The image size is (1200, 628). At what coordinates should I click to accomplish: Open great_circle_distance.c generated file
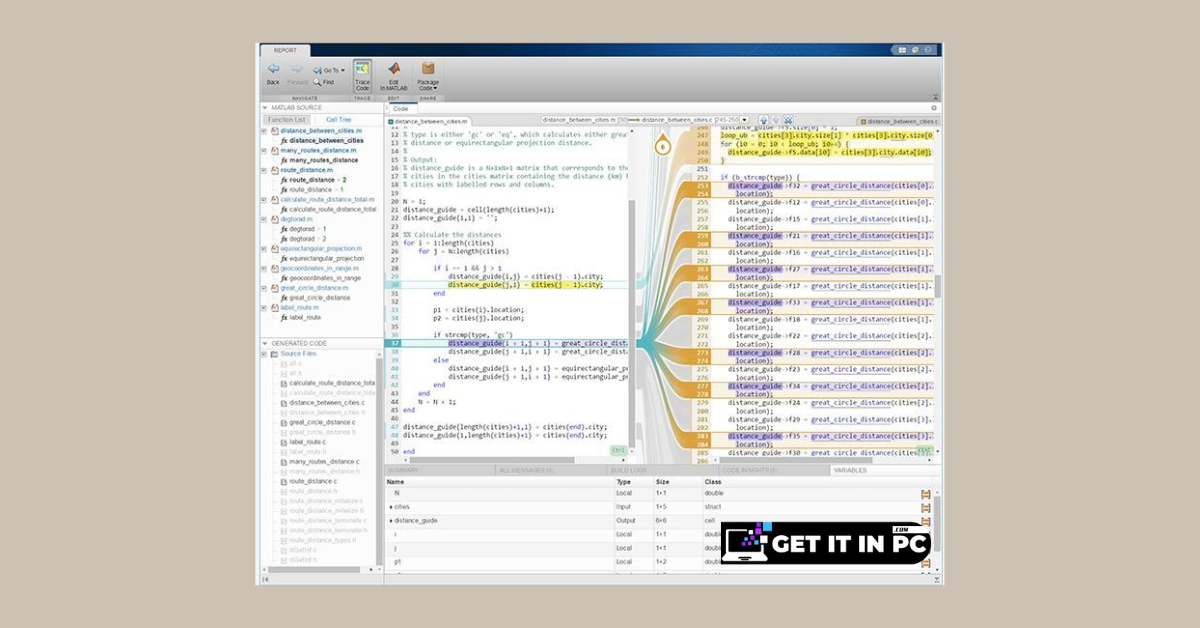[x=320, y=422]
